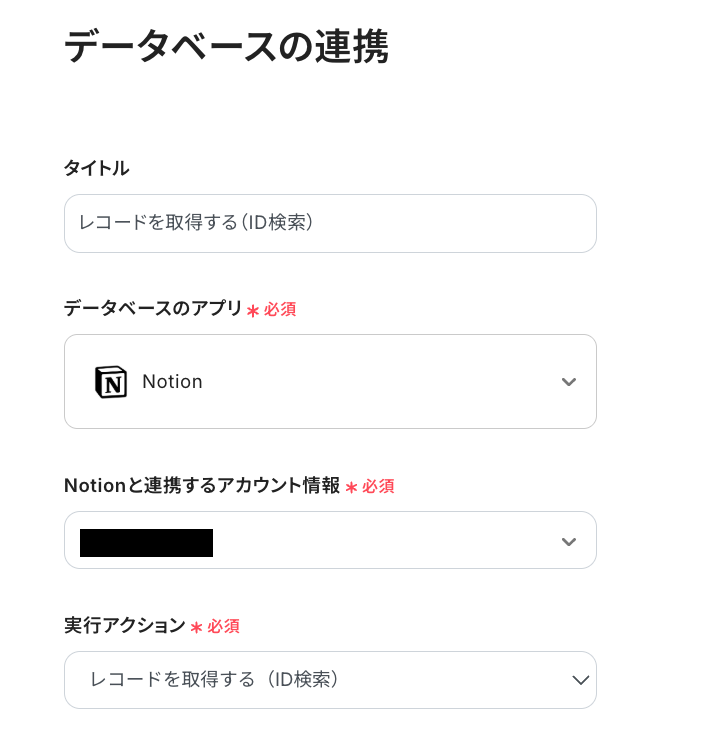Screen dimensions: 702x748
Task: Click the red asterisk beside アカウント情報 label
Action: tap(351, 487)
